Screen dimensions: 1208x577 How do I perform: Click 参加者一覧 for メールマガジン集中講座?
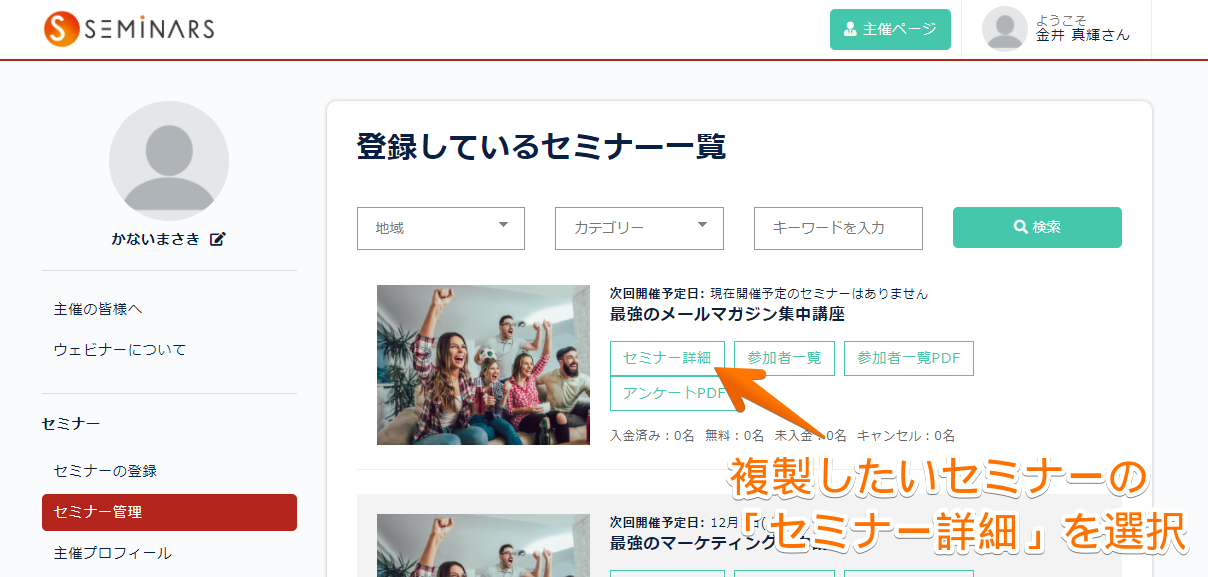click(x=784, y=358)
